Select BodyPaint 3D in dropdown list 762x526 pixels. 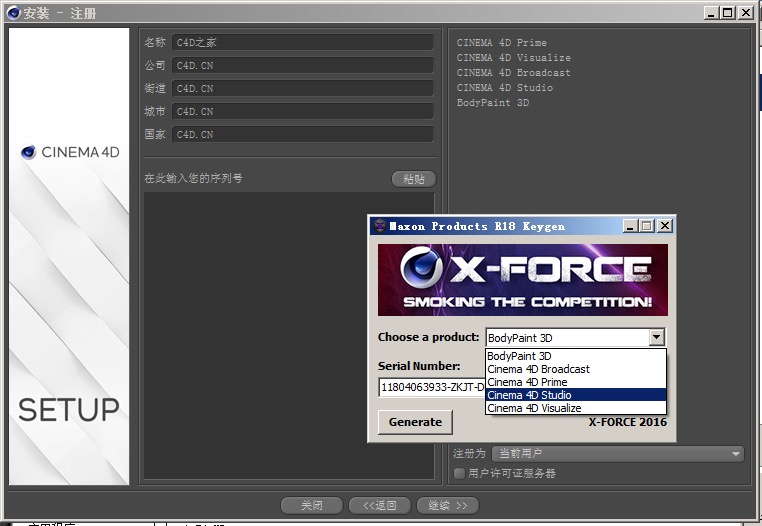point(576,356)
